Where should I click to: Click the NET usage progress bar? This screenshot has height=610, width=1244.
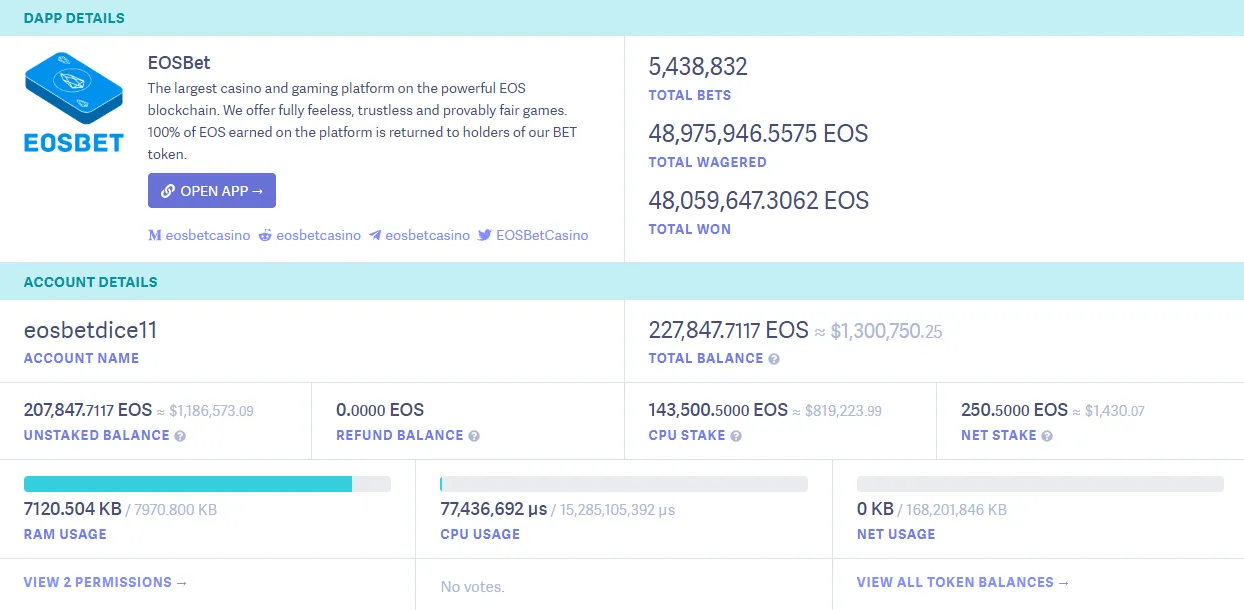coord(1040,484)
